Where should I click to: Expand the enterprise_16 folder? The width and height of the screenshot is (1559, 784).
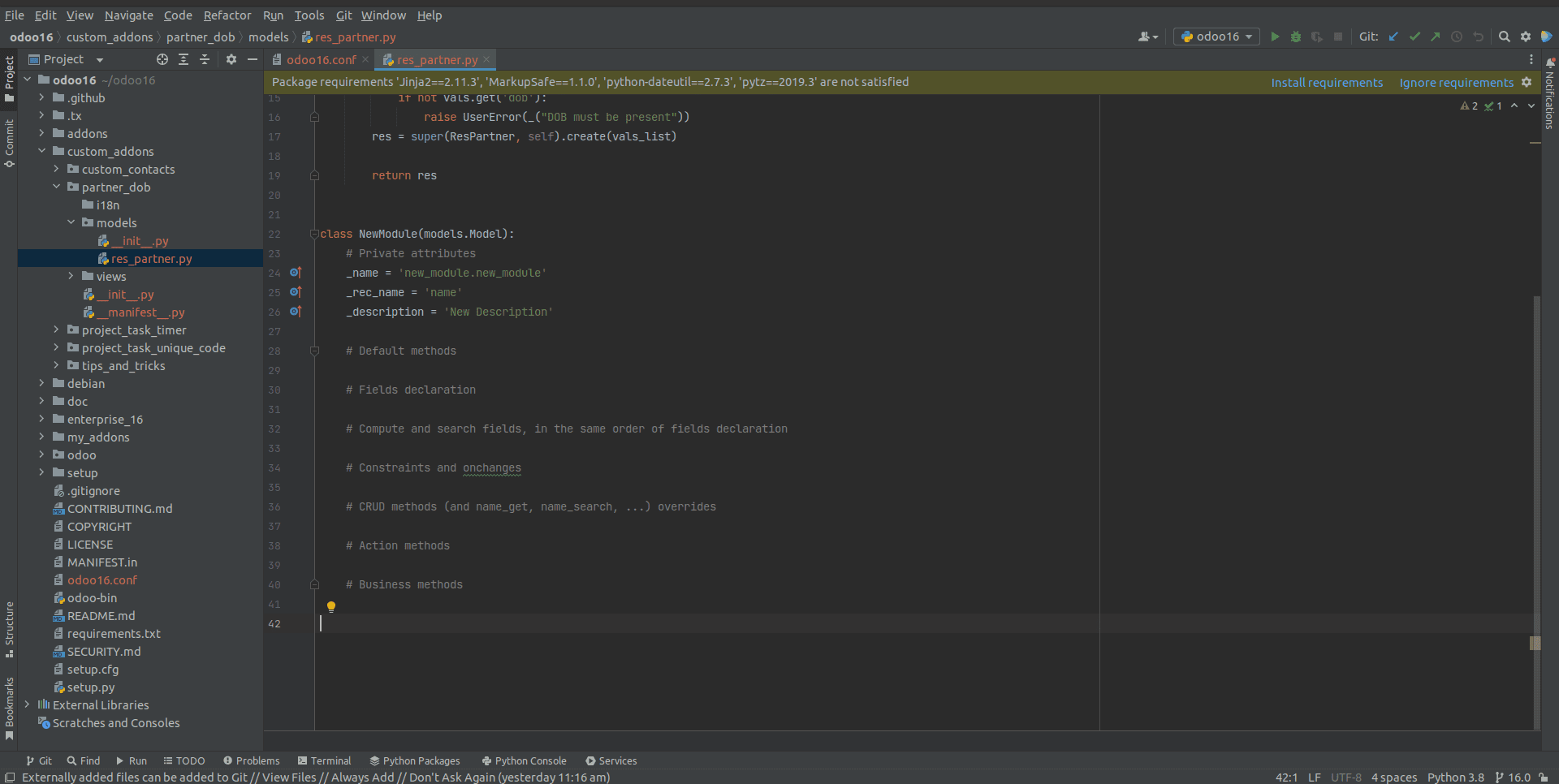41,419
